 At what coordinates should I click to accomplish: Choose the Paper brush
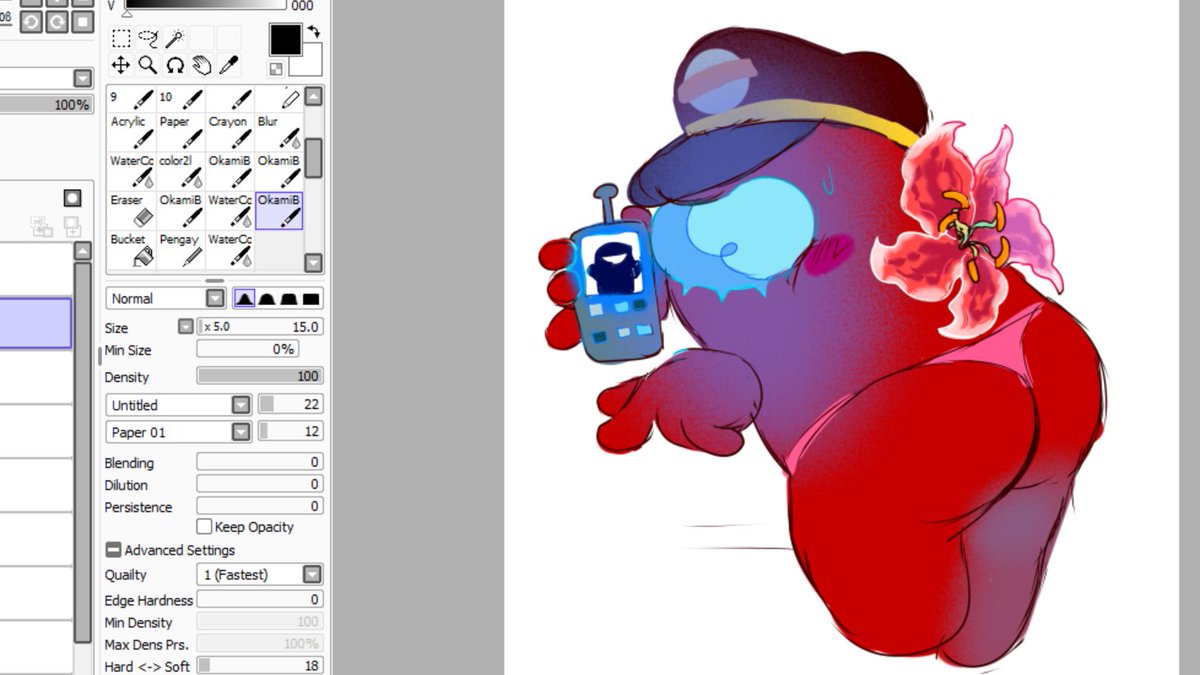pyautogui.click(x=180, y=131)
